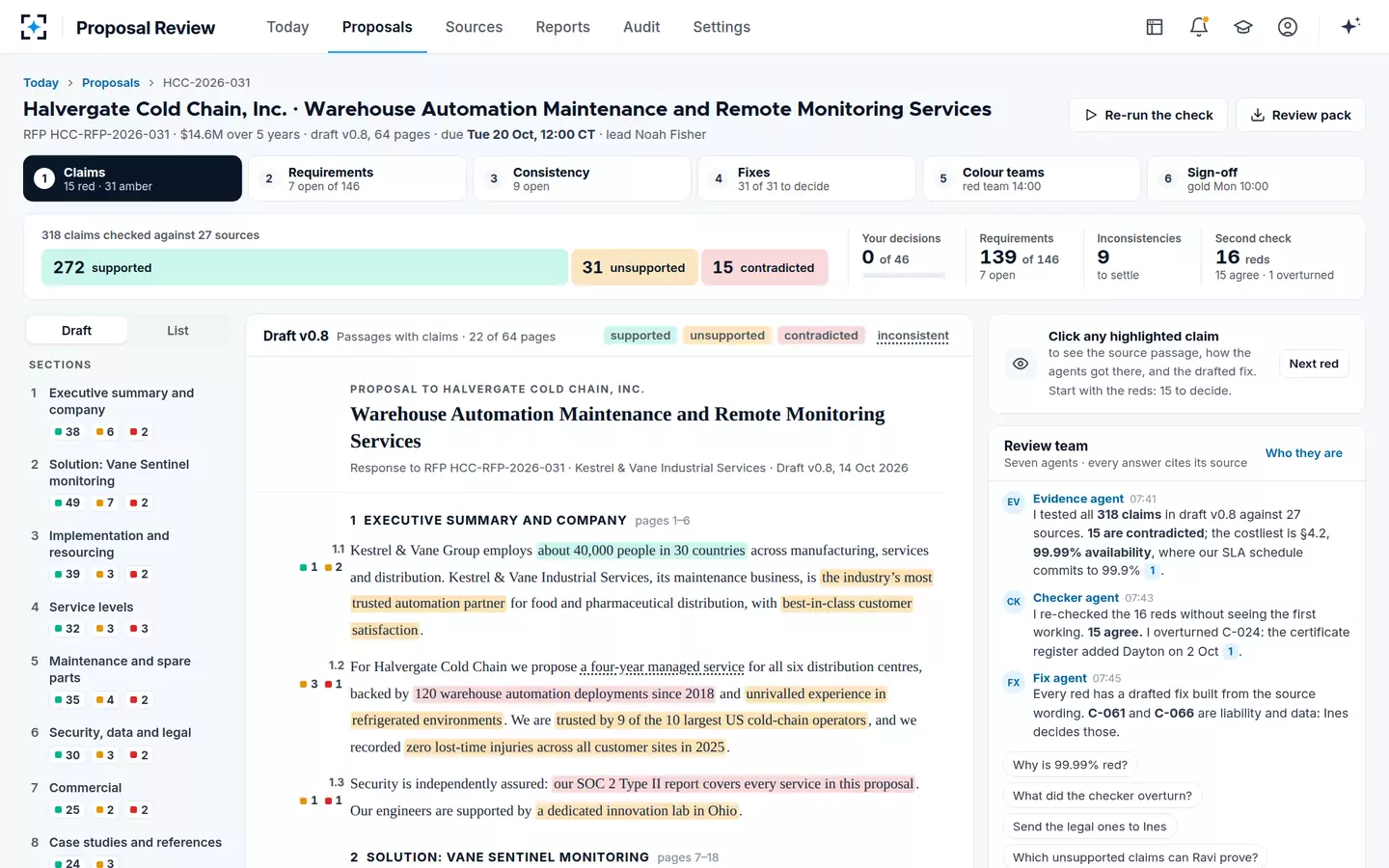Open the user account profile icon
1389x868 pixels.
point(1288,27)
